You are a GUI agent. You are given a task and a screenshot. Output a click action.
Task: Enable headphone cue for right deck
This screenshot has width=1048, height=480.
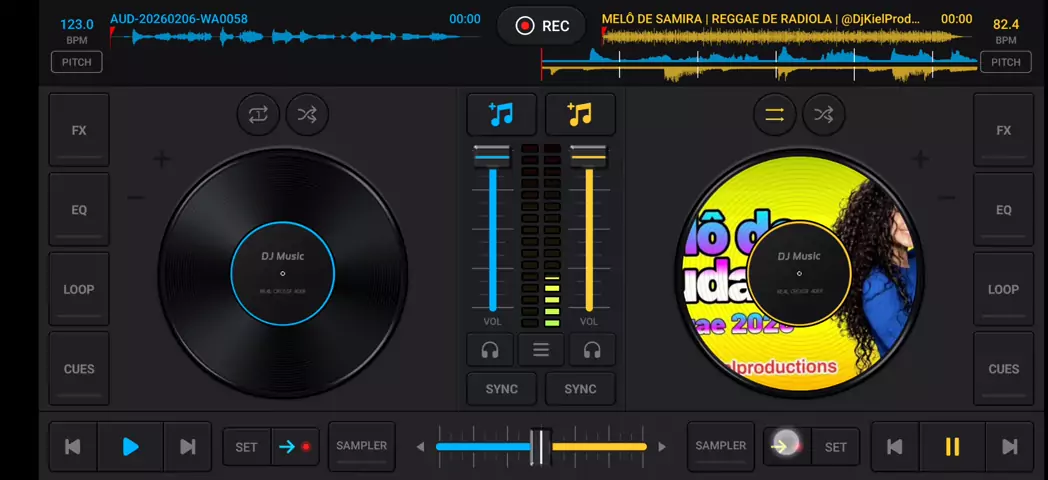(592, 350)
